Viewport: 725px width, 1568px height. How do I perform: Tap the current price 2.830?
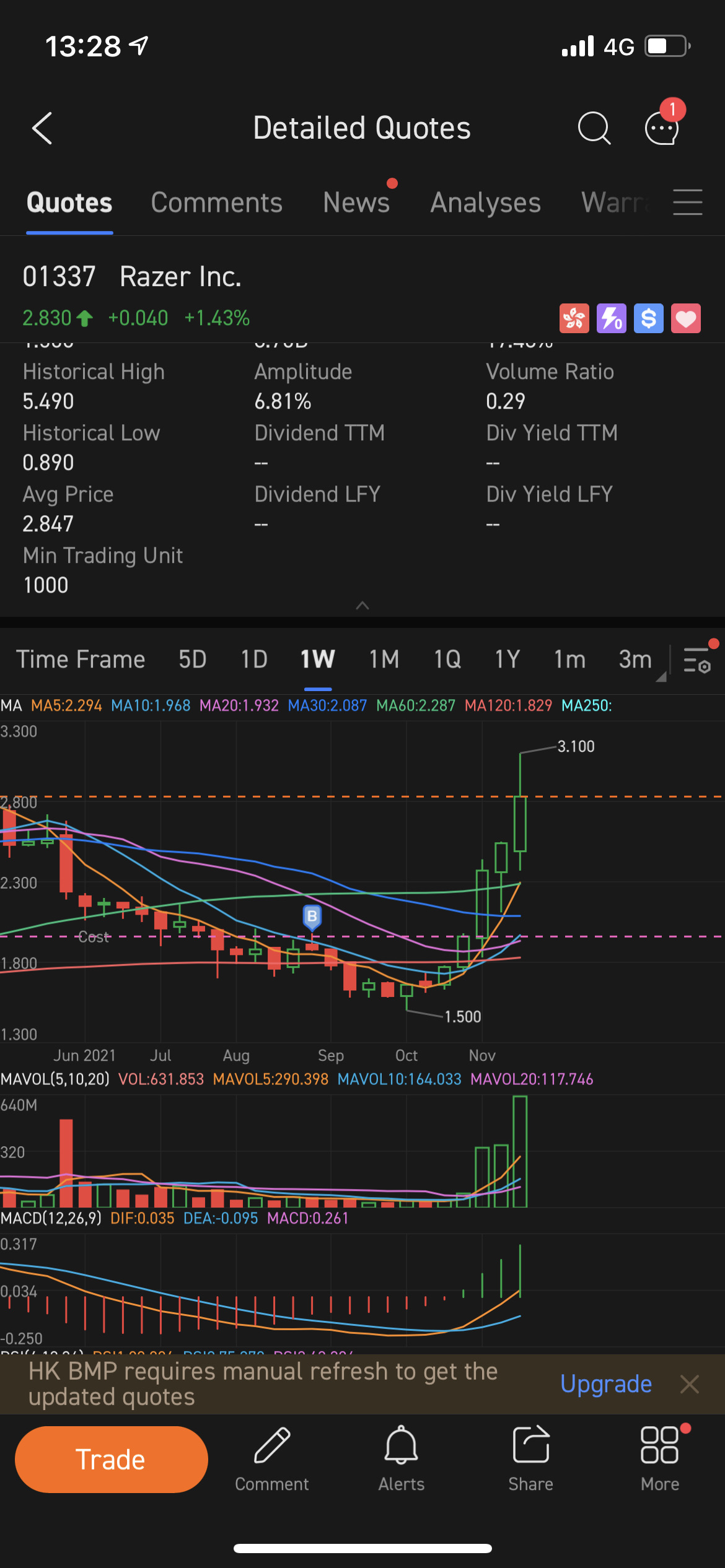(47, 318)
